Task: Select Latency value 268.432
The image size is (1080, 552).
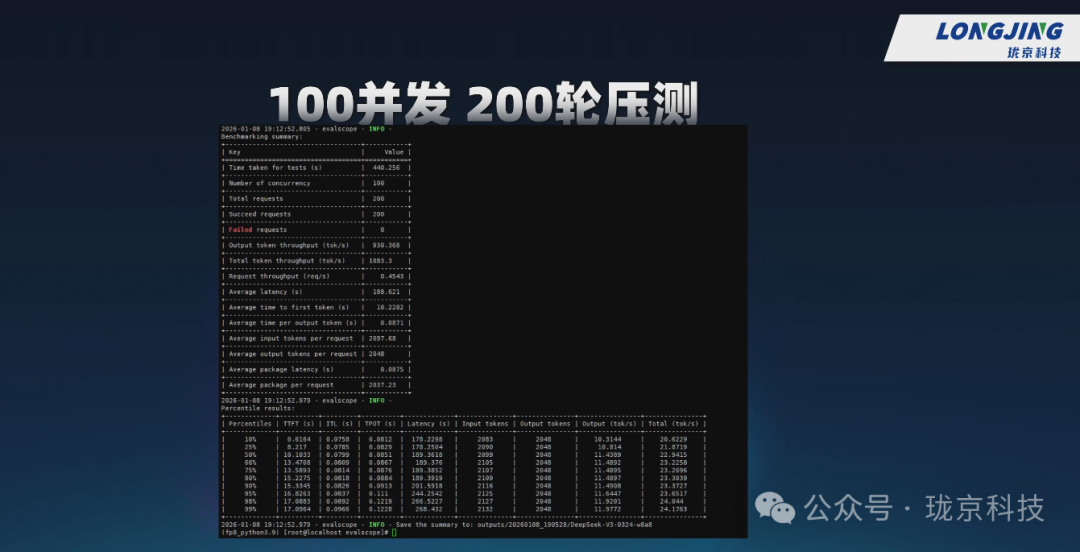Action: pos(429,509)
